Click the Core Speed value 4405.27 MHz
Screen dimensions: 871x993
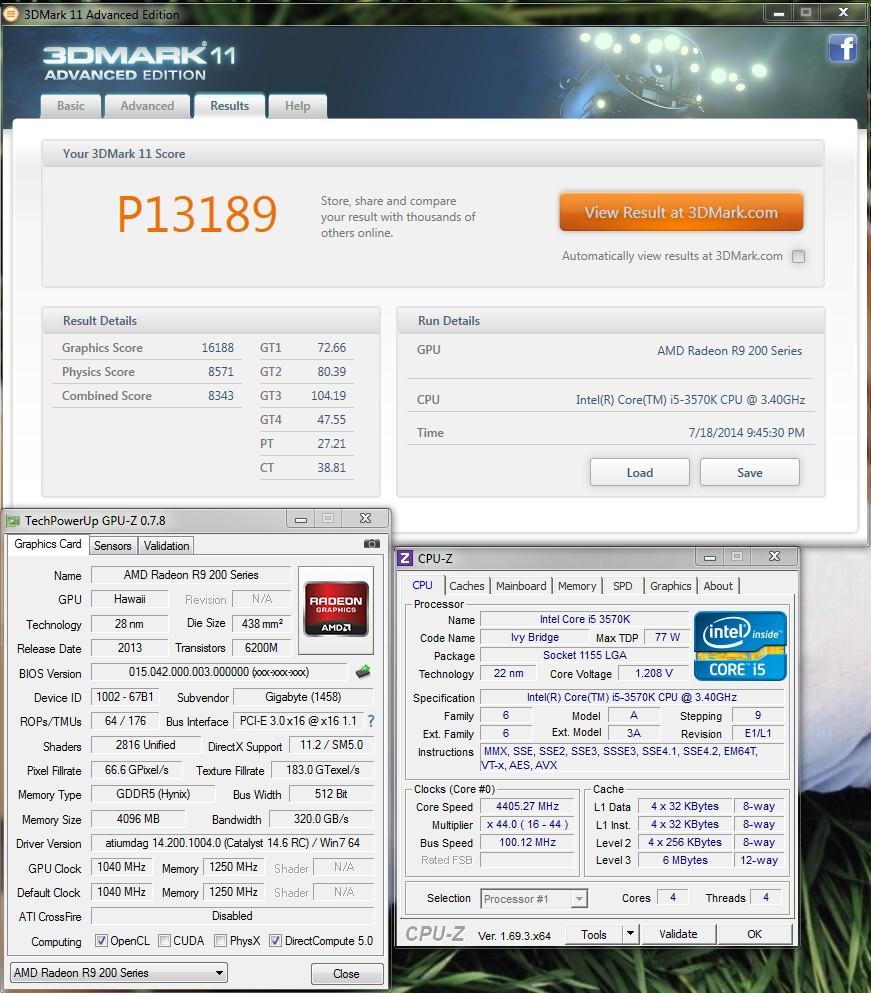tap(527, 806)
